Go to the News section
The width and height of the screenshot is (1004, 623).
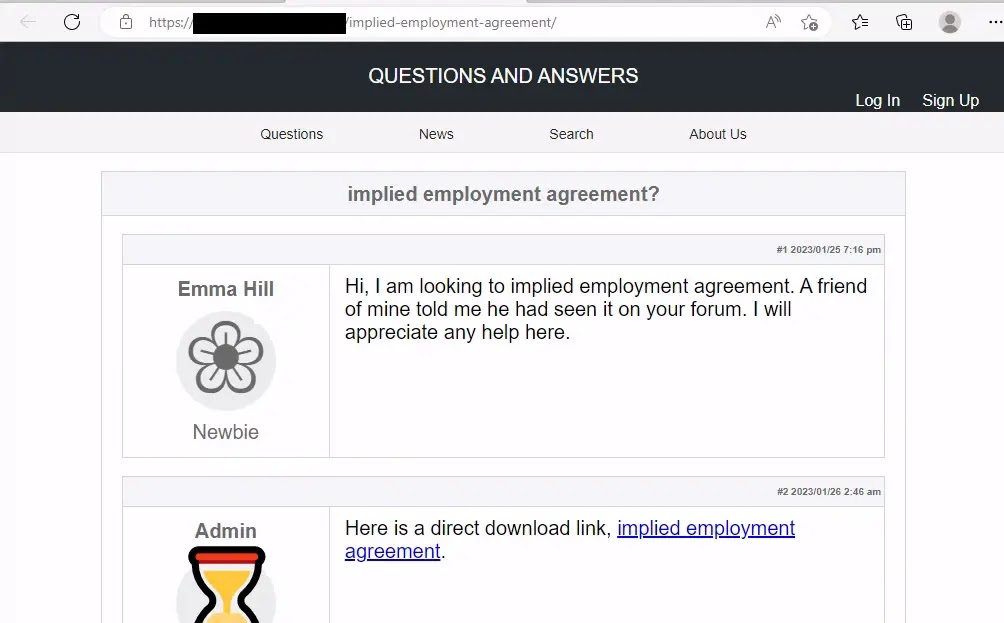pyautogui.click(x=436, y=134)
